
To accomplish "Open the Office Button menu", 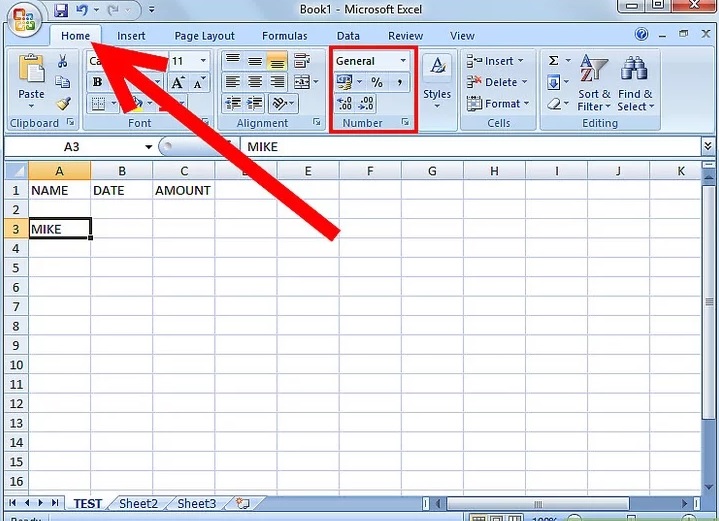I will click(x=24, y=18).
